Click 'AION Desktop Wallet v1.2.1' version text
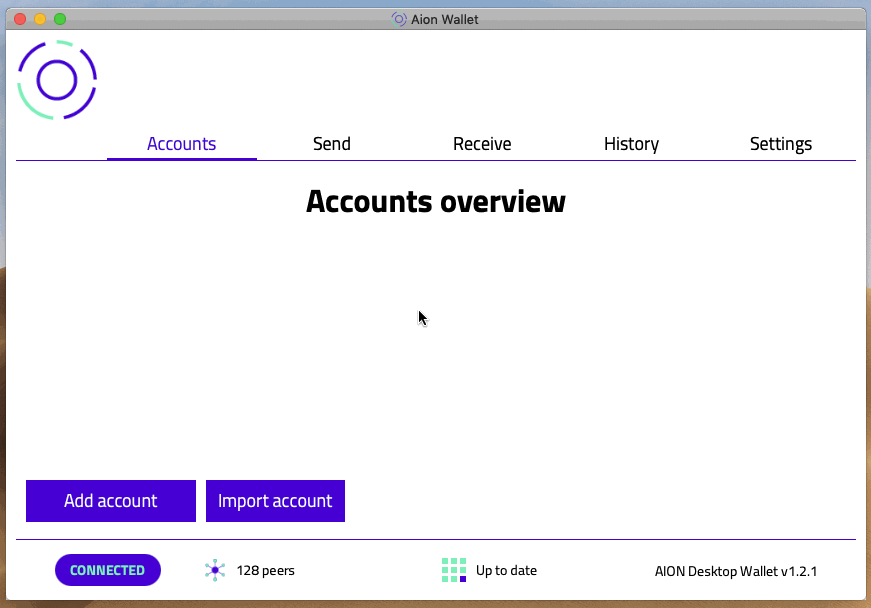871x608 pixels. (736, 571)
